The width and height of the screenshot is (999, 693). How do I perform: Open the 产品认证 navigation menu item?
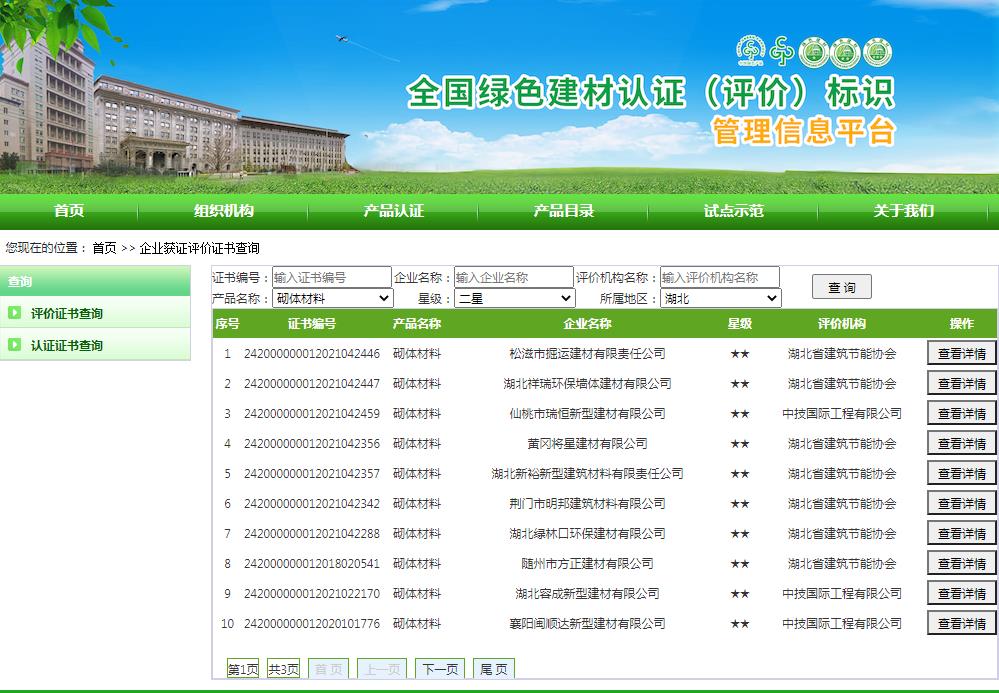(393, 211)
